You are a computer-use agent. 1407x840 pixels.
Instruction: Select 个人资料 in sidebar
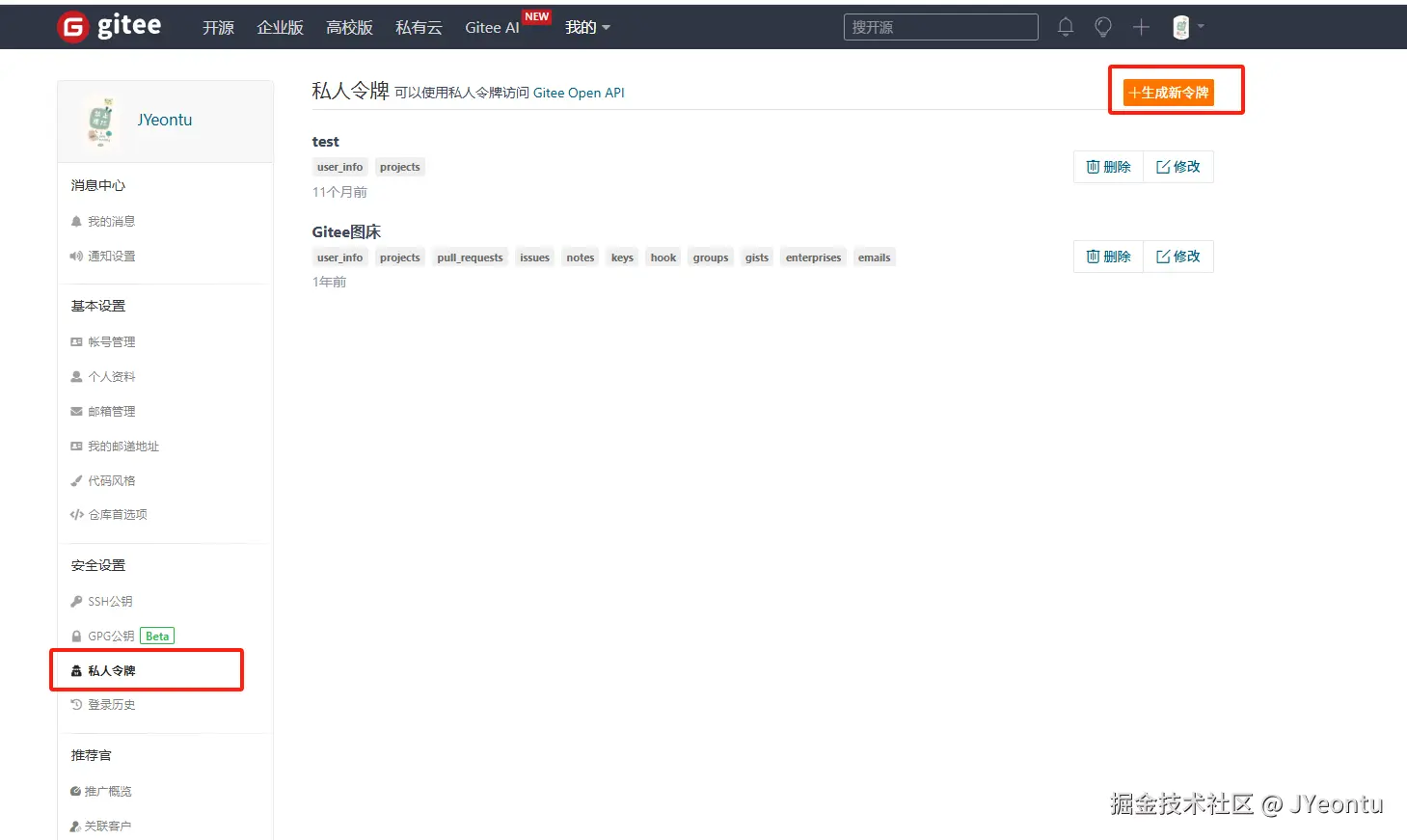coord(102,376)
